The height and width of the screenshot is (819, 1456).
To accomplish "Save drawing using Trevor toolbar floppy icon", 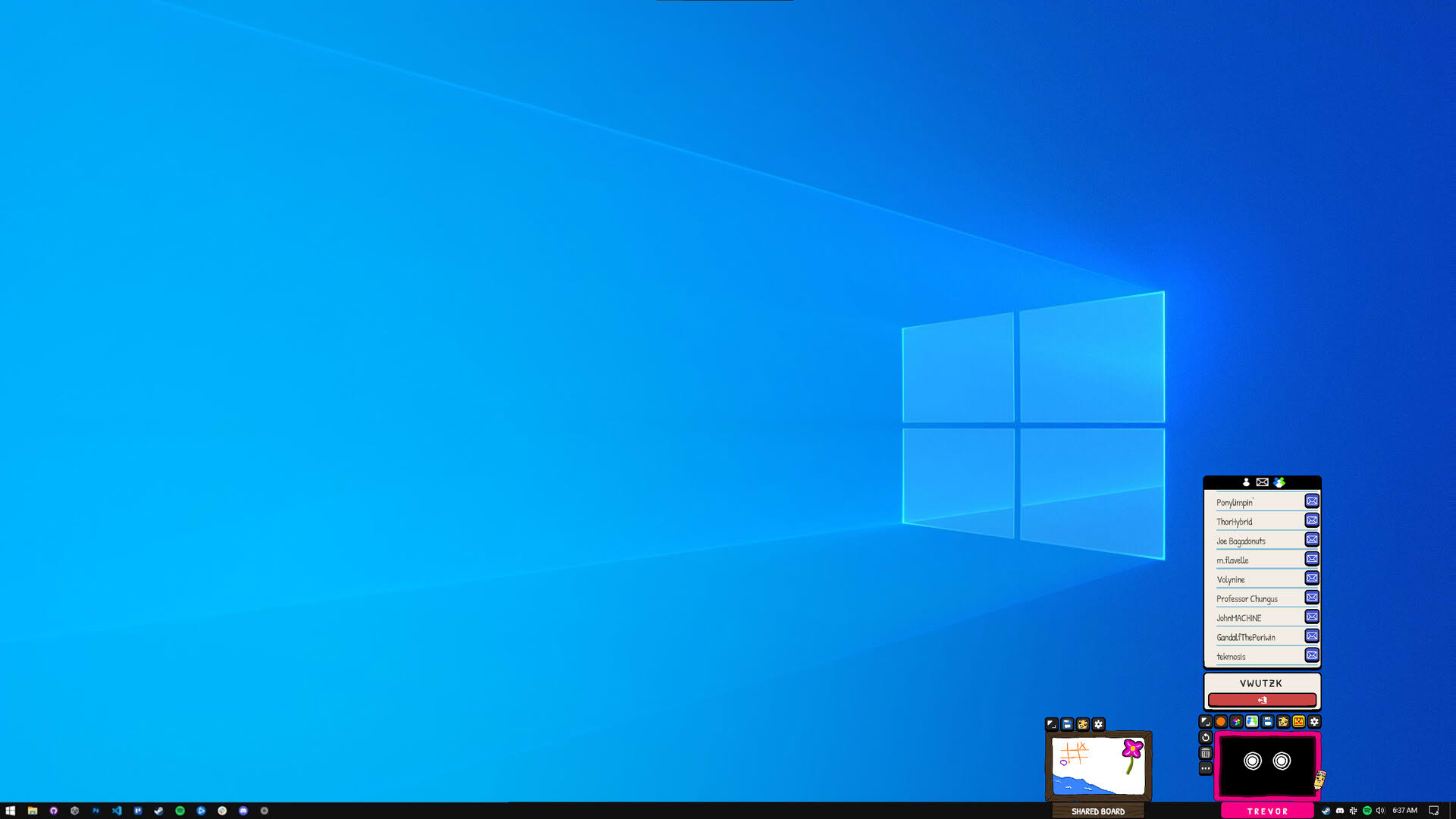I will coord(1268,722).
